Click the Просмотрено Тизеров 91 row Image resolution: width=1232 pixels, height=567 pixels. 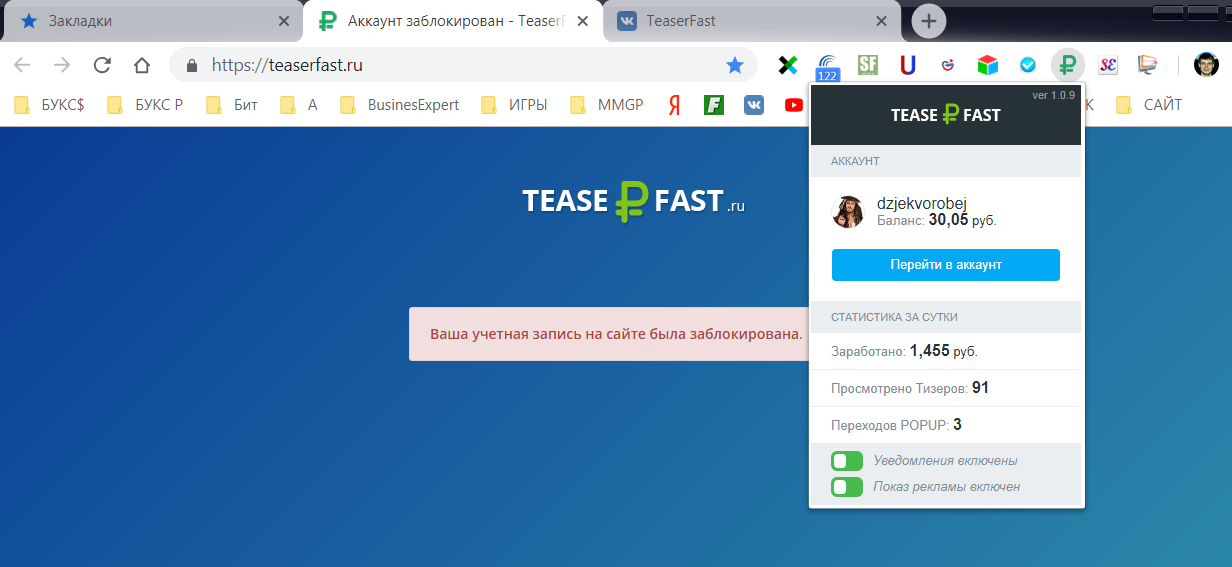946,388
